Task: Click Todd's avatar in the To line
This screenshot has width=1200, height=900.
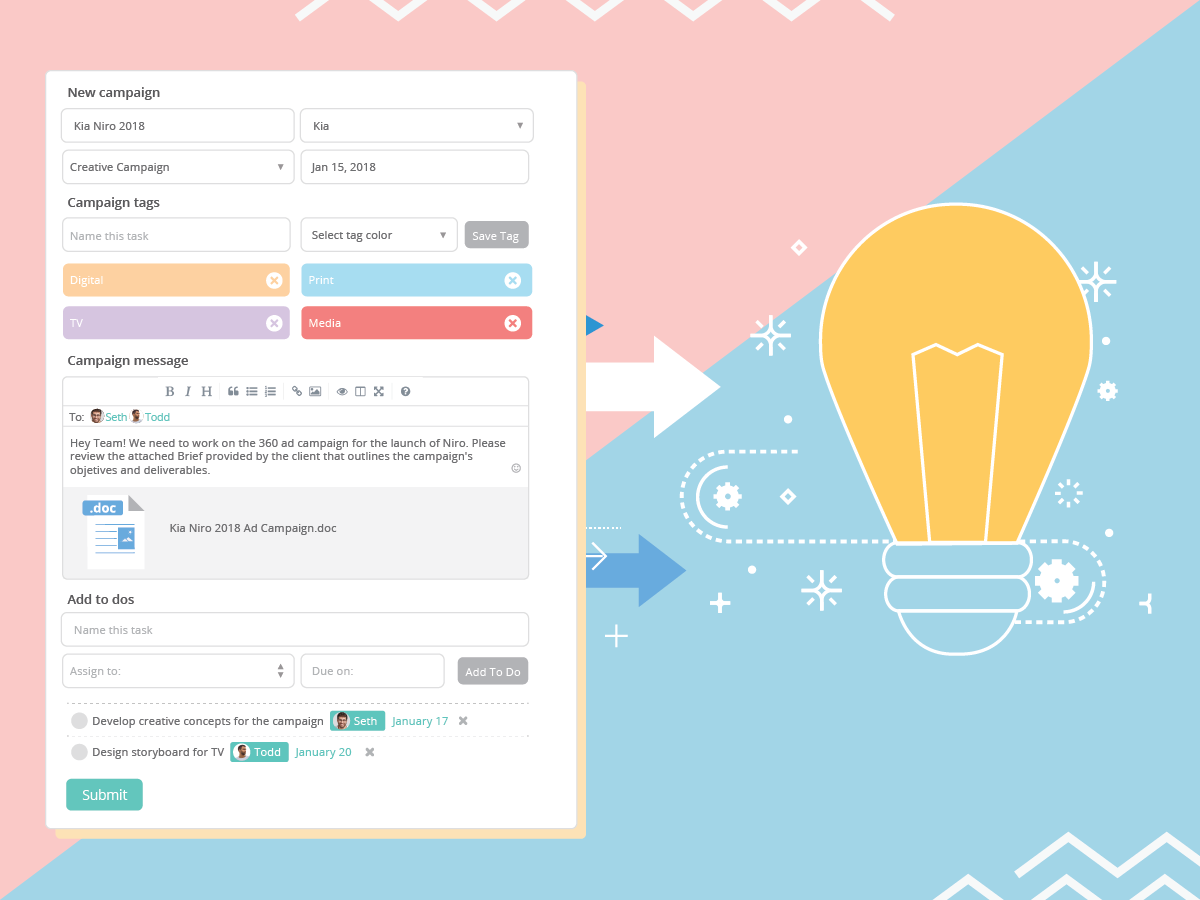Action: coord(137,416)
